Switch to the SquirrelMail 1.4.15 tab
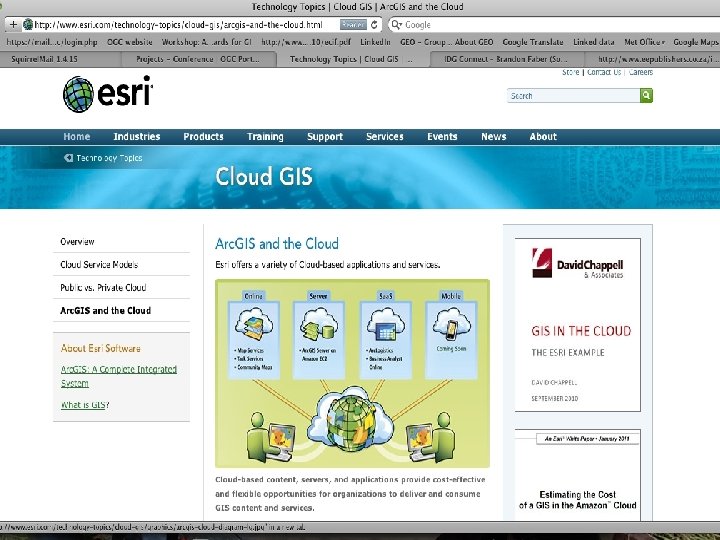 tap(60, 59)
